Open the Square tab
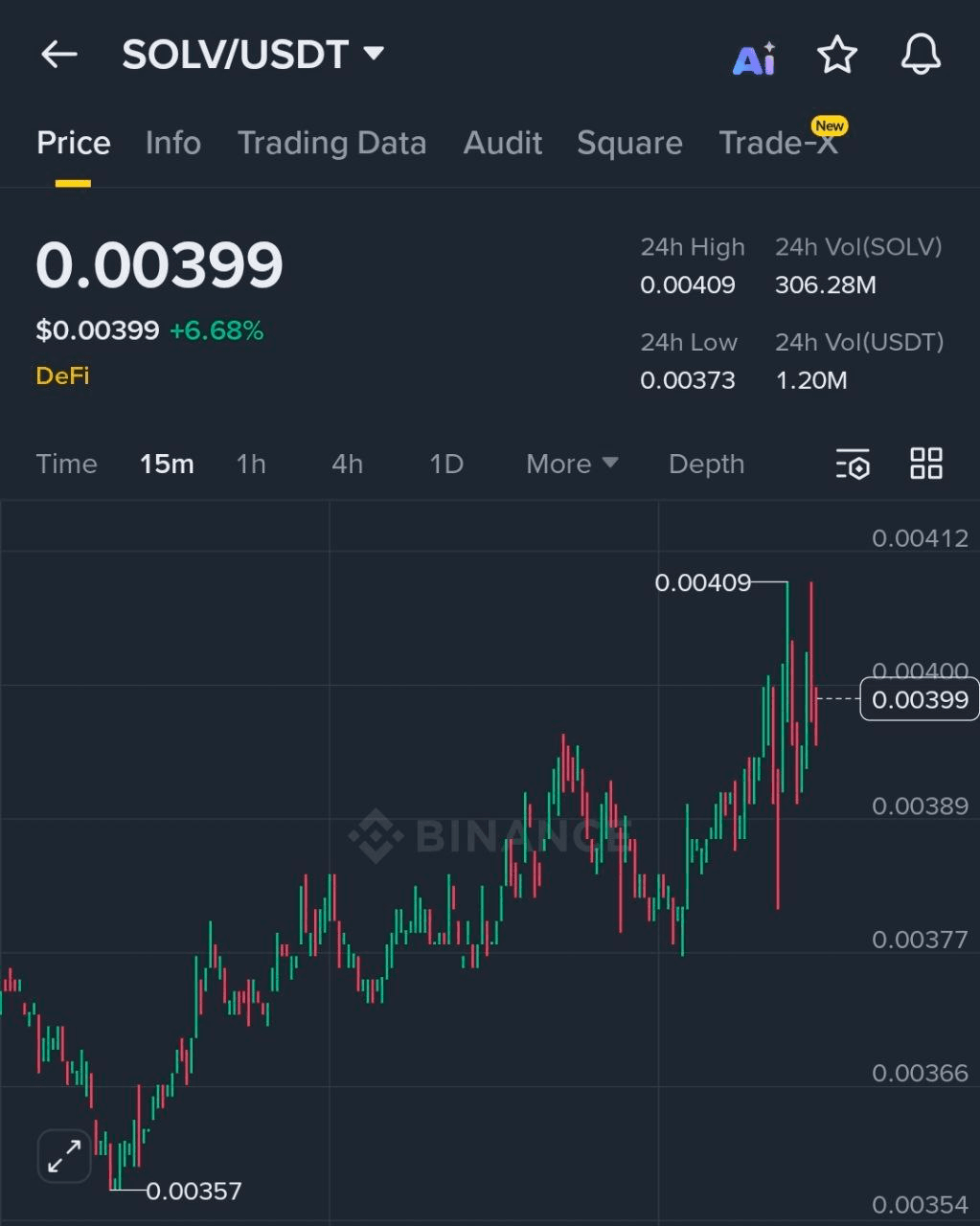The image size is (980, 1226). pos(629,143)
